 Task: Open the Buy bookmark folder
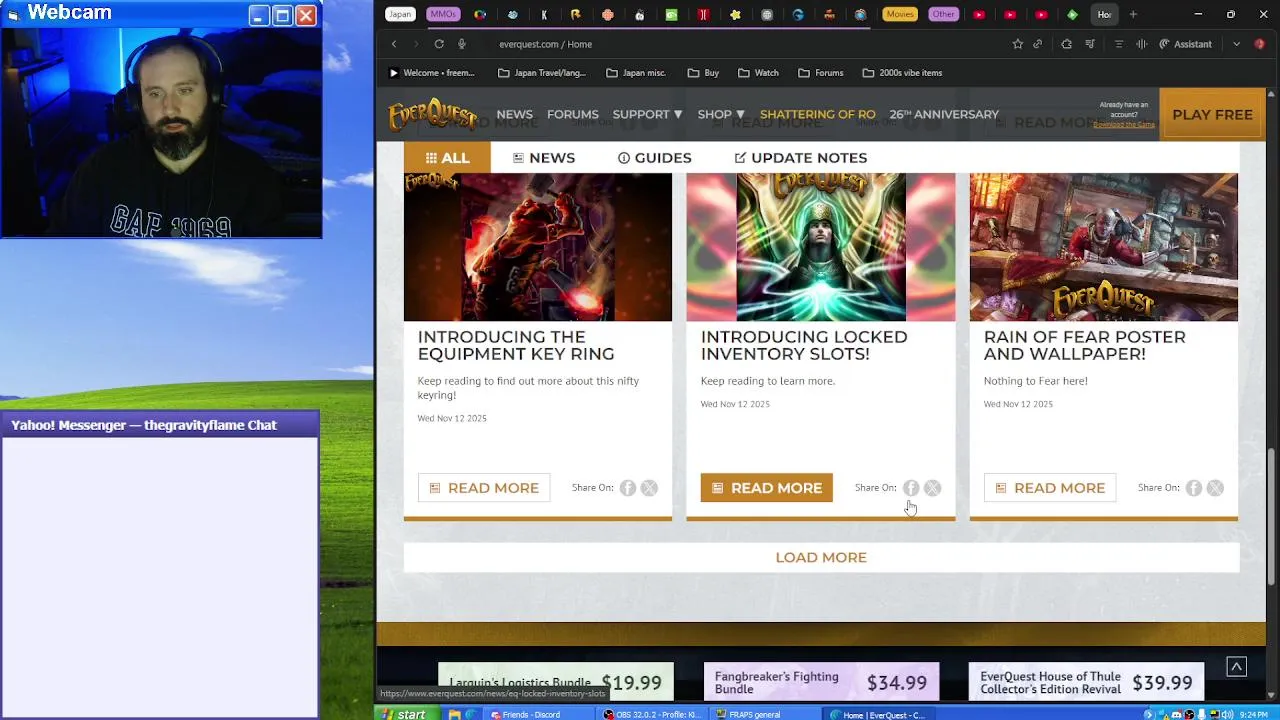pos(703,73)
